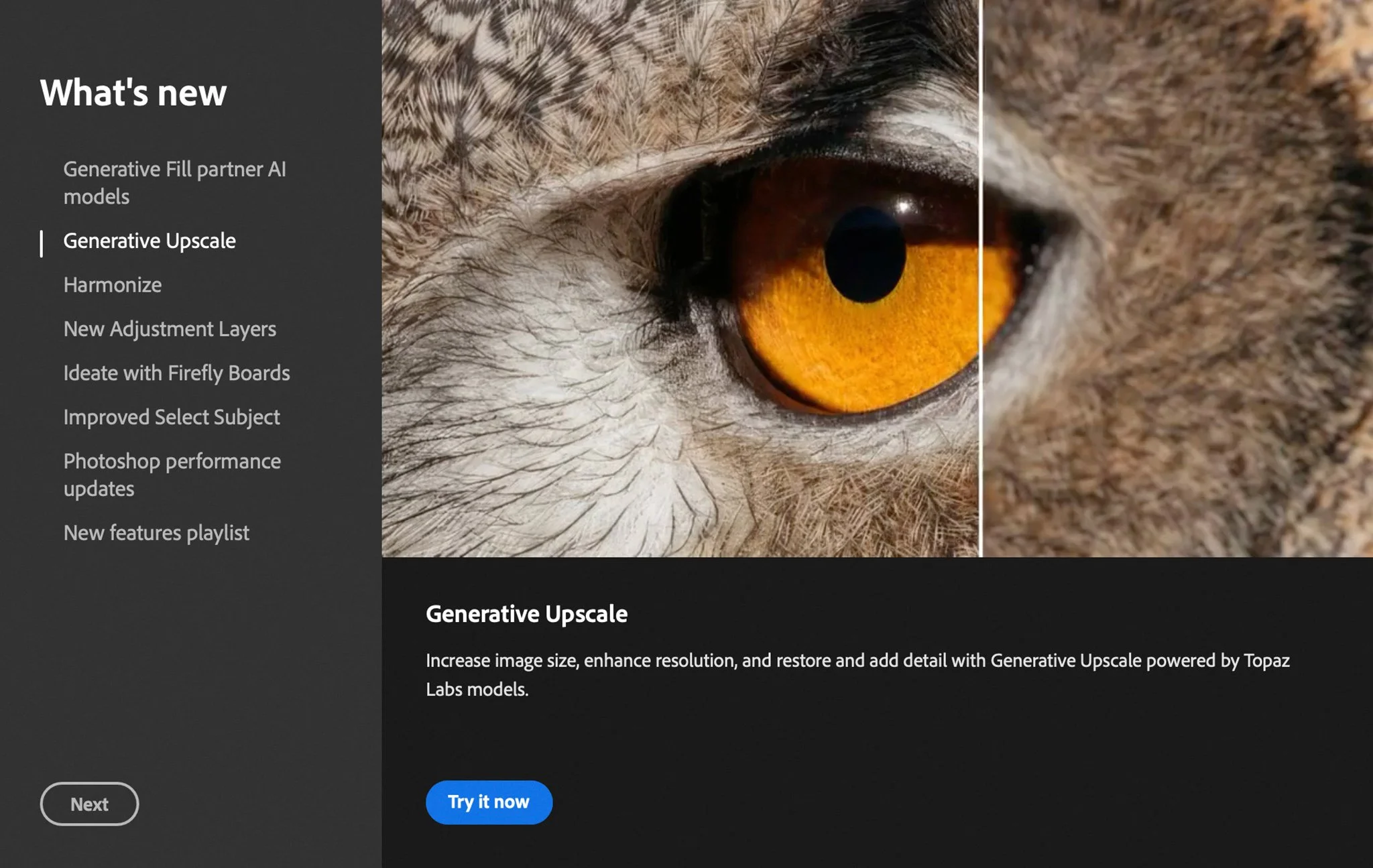Click the "Generative Upscale" description heading

tap(527, 613)
